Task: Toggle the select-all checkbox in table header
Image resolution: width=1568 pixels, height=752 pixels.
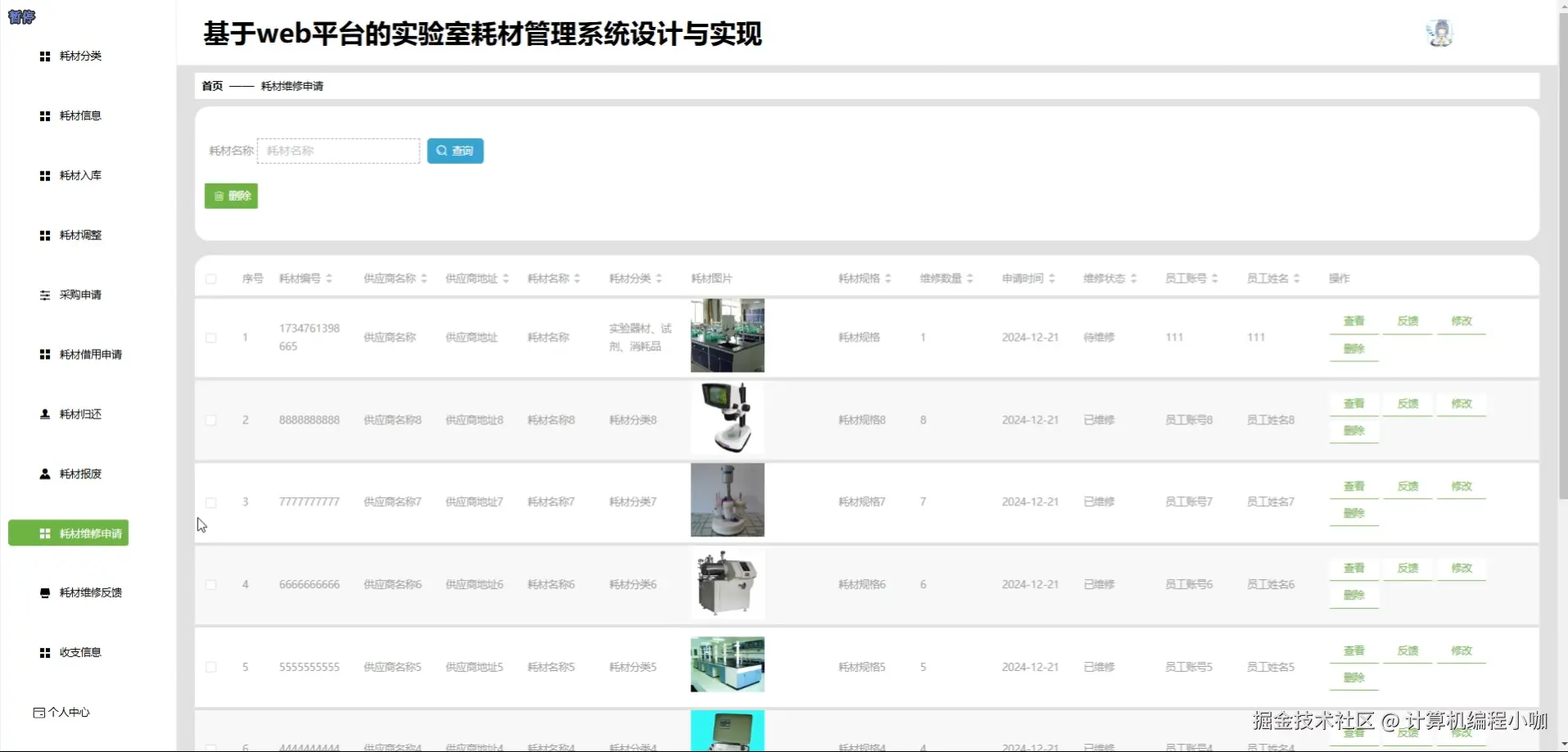Action: 211,279
